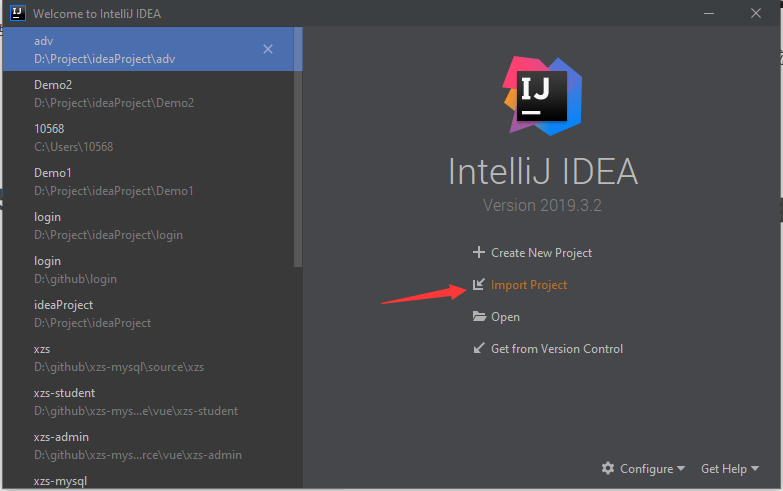
Task: Click the Configure label
Action: (x=646, y=469)
